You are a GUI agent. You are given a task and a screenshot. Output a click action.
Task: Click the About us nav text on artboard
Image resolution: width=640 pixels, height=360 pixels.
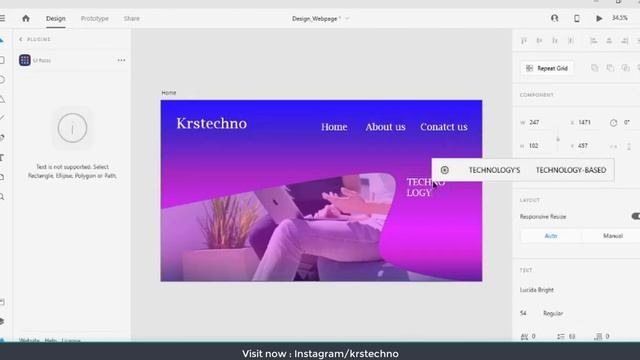pyautogui.click(x=385, y=127)
